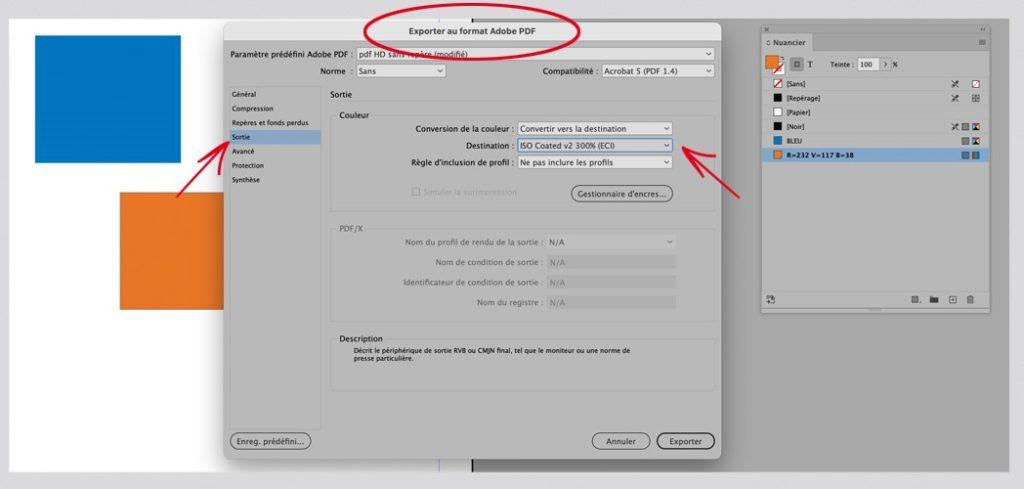Viewport: 1024px width, 489px height.
Task: Click the none icon on [Sans] row
Action: tap(976, 84)
